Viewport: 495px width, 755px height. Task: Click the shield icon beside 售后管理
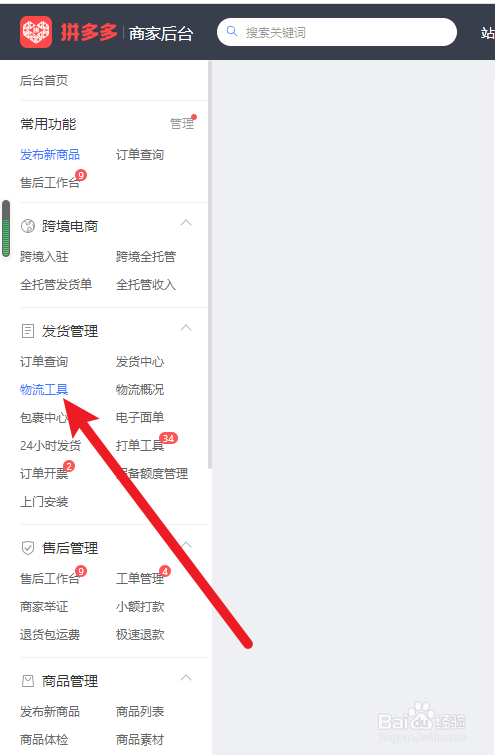click(28, 547)
